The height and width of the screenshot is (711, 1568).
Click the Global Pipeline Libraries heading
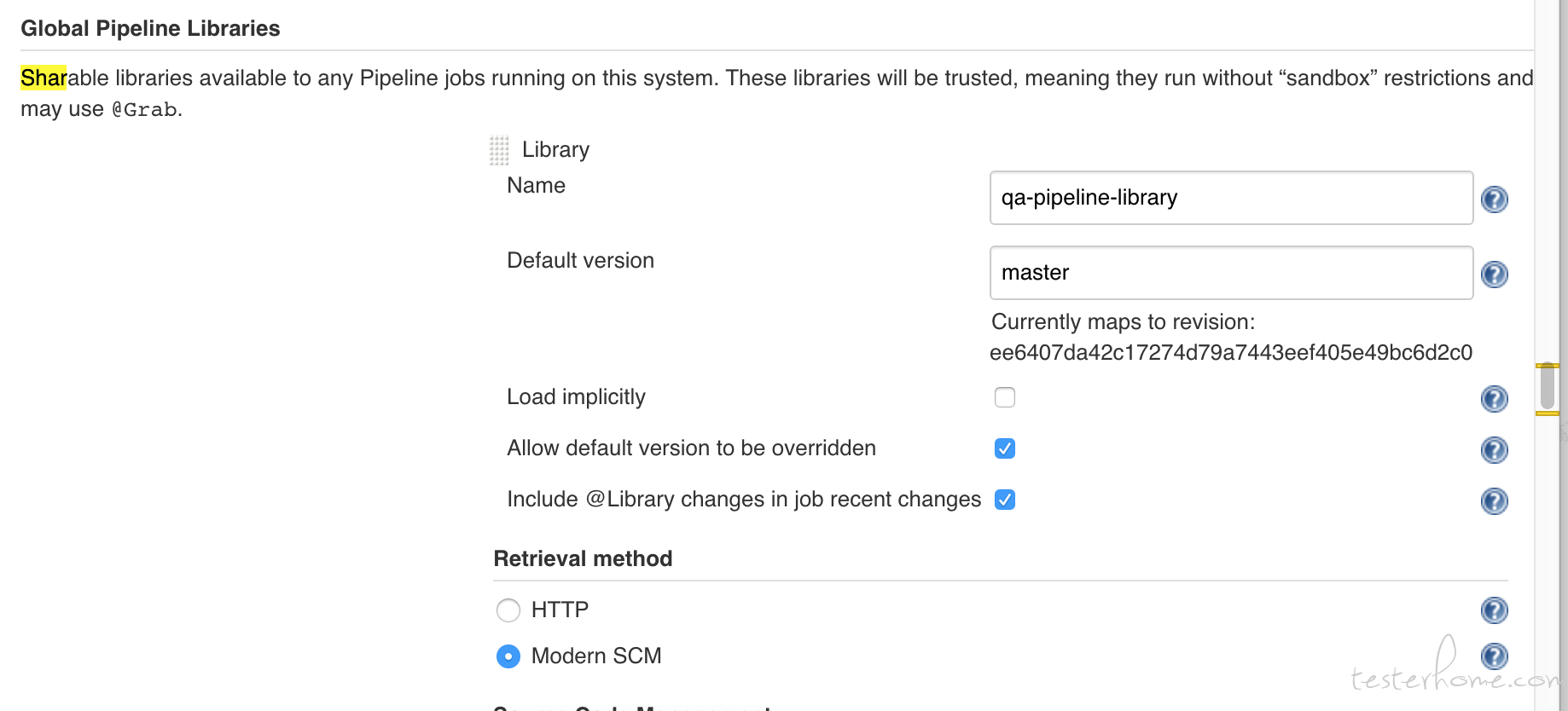coord(150,28)
